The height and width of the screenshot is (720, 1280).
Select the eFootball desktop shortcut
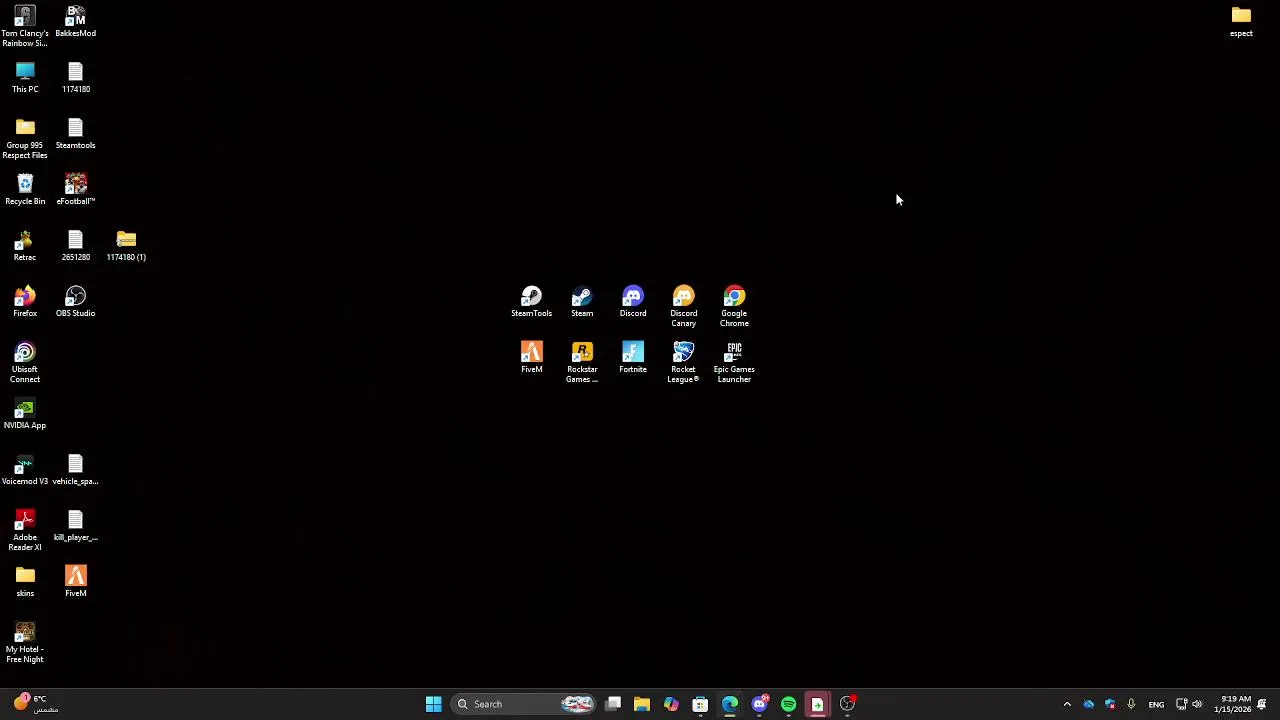76,190
